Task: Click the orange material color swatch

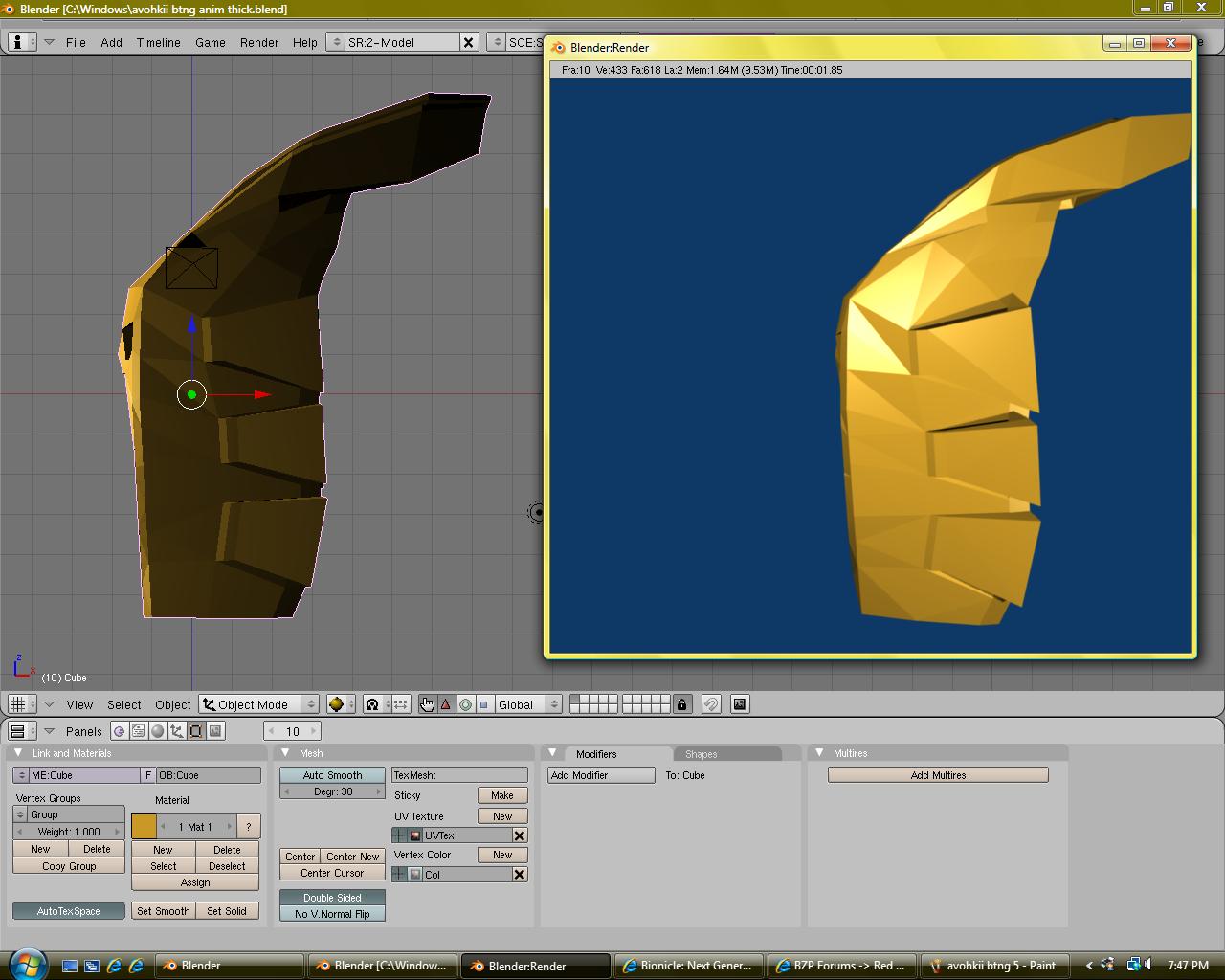Action: (144, 827)
